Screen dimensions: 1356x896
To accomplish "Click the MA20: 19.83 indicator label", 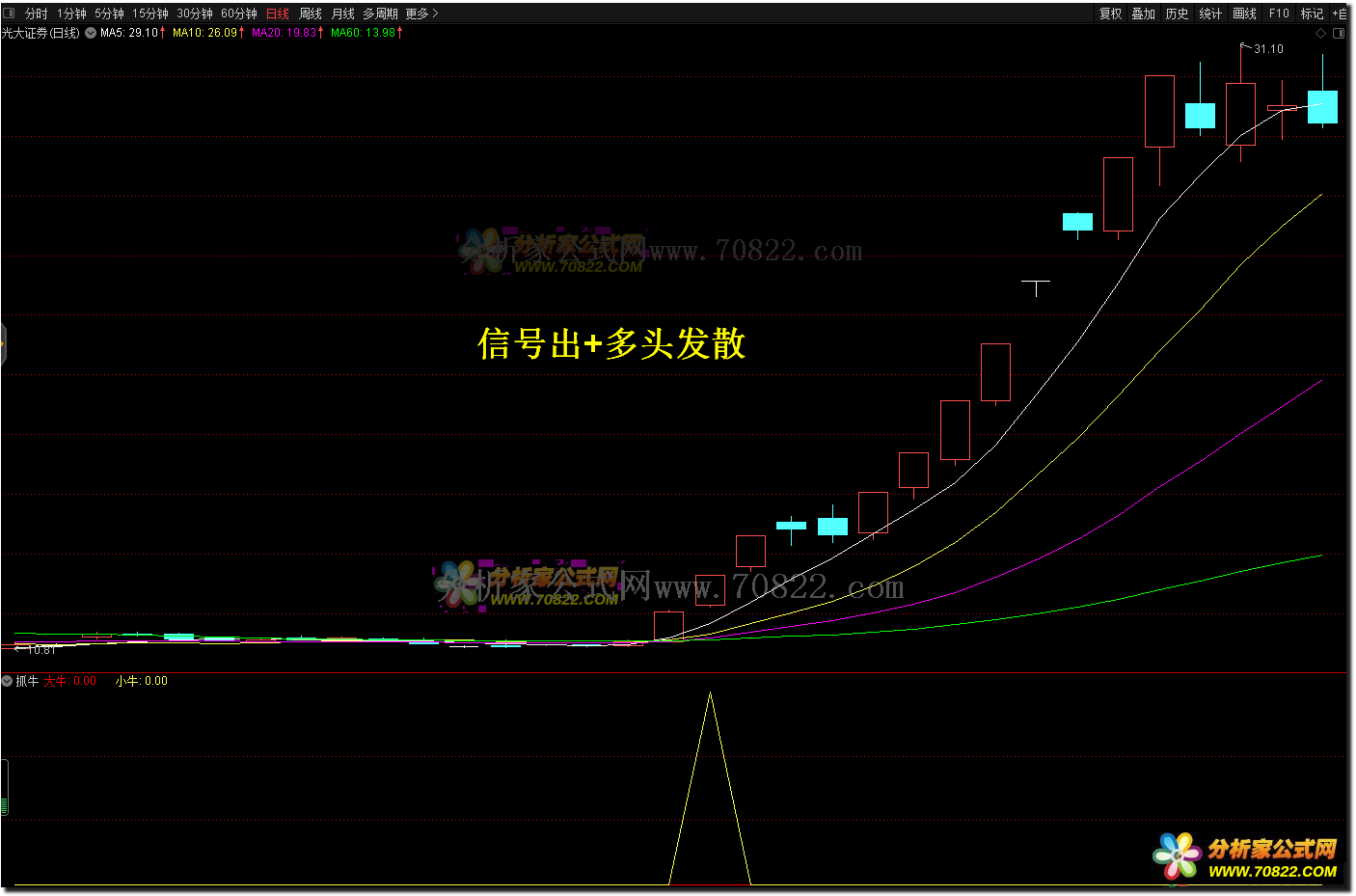I will (x=287, y=33).
